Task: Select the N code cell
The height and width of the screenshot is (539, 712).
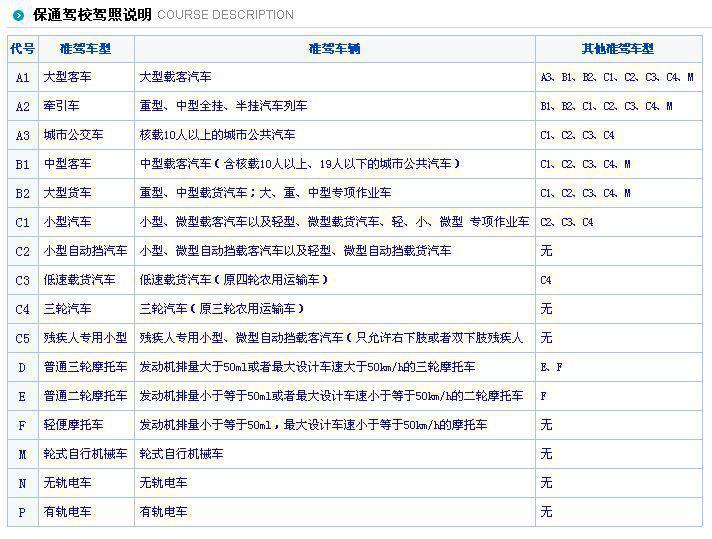Action: coord(22,484)
